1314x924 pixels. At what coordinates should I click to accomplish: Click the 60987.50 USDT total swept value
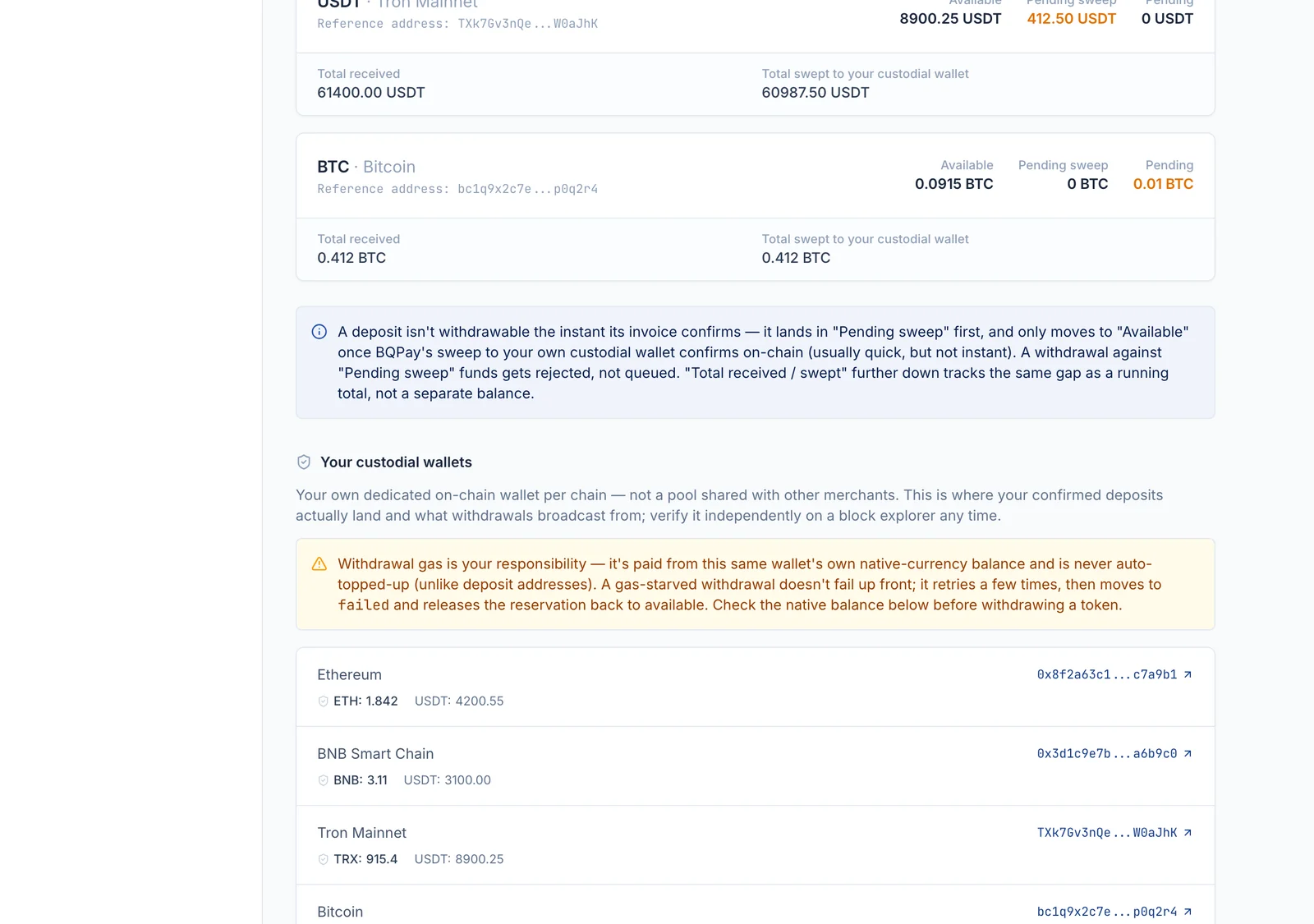pyautogui.click(x=816, y=93)
